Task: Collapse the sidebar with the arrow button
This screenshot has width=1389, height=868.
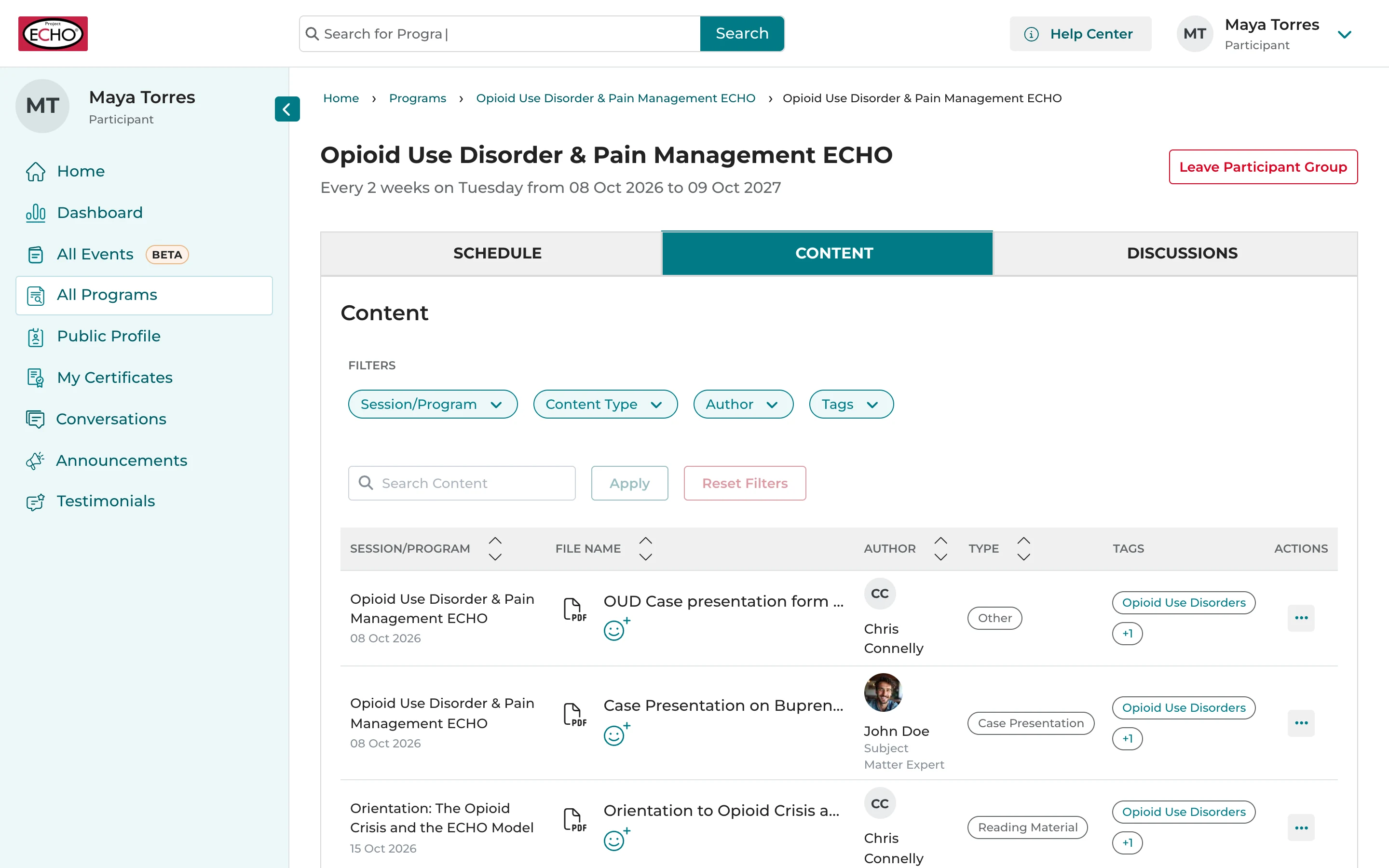Action: click(287, 109)
